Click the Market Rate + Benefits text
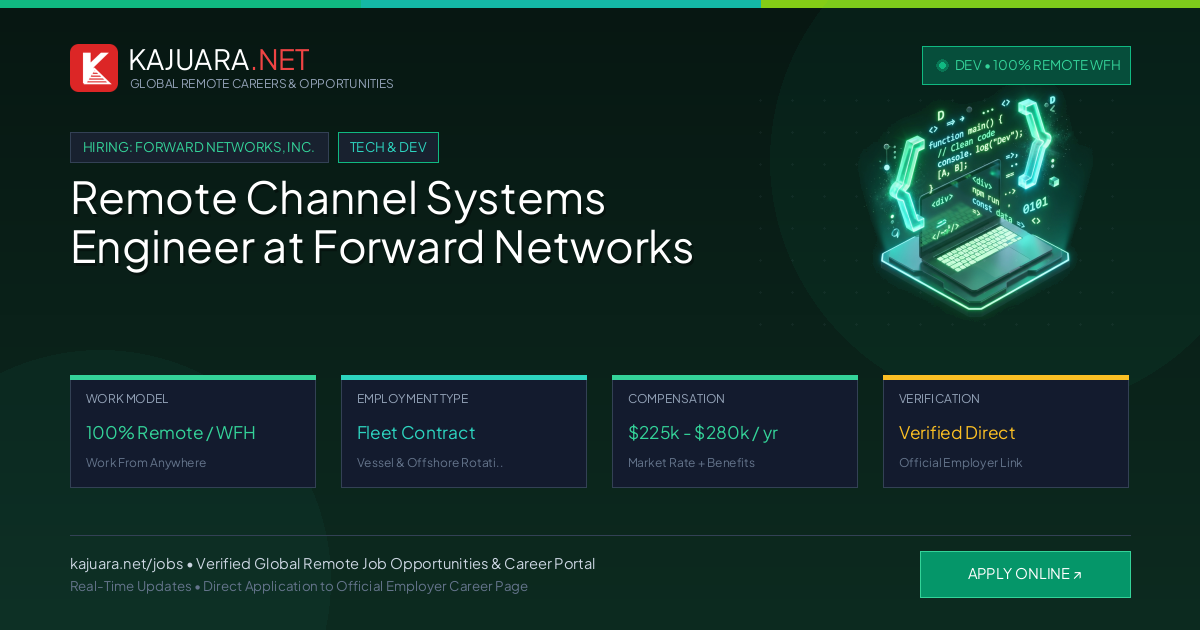Viewport: 1200px width, 630px height. [691, 463]
